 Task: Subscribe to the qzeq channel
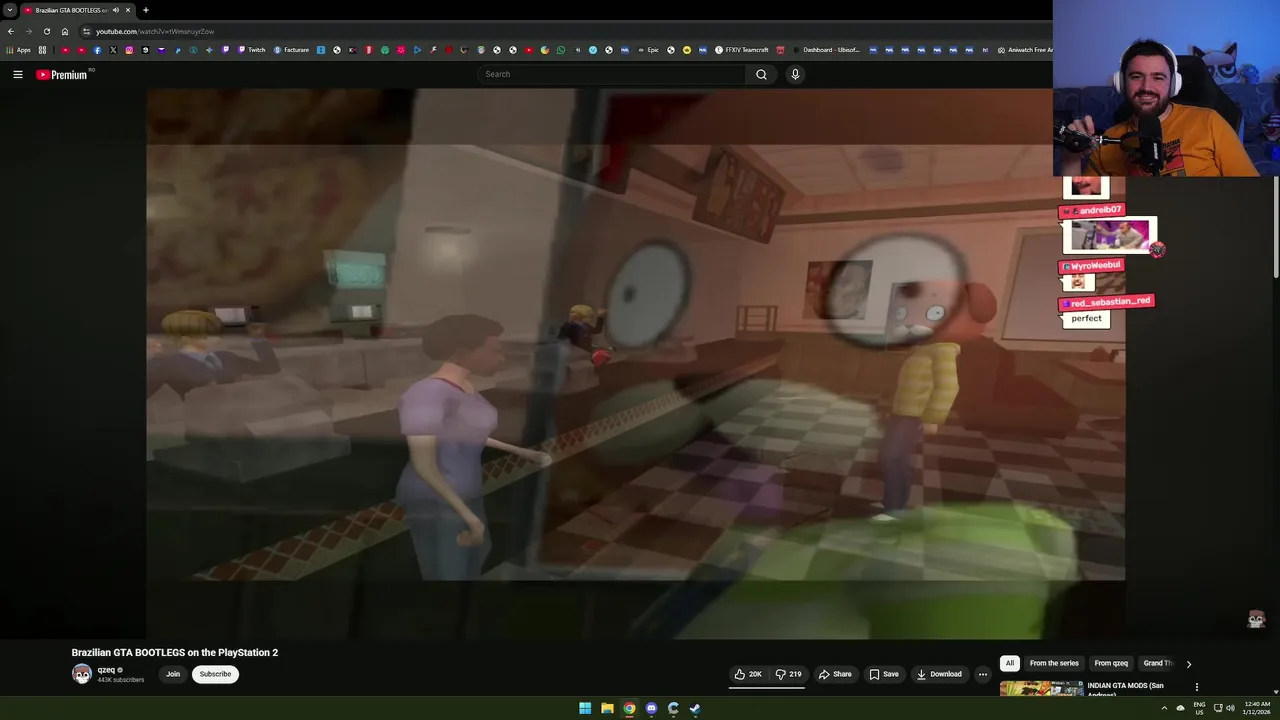215,674
